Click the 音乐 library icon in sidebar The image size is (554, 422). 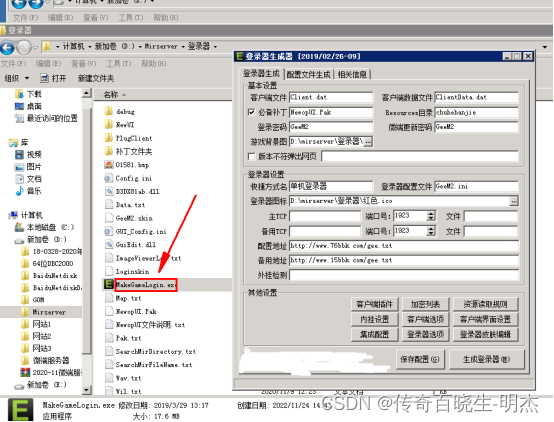pos(19,191)
